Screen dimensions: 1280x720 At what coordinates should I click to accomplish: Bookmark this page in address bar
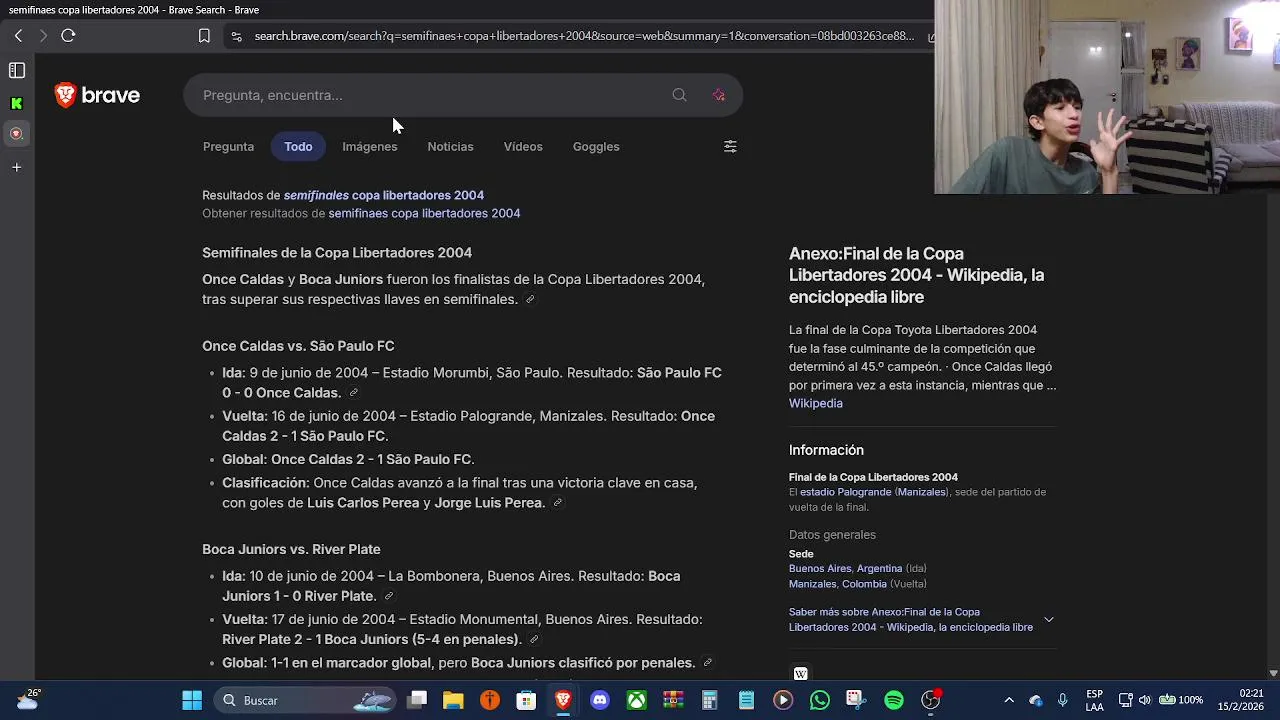(x=204, y=36)
